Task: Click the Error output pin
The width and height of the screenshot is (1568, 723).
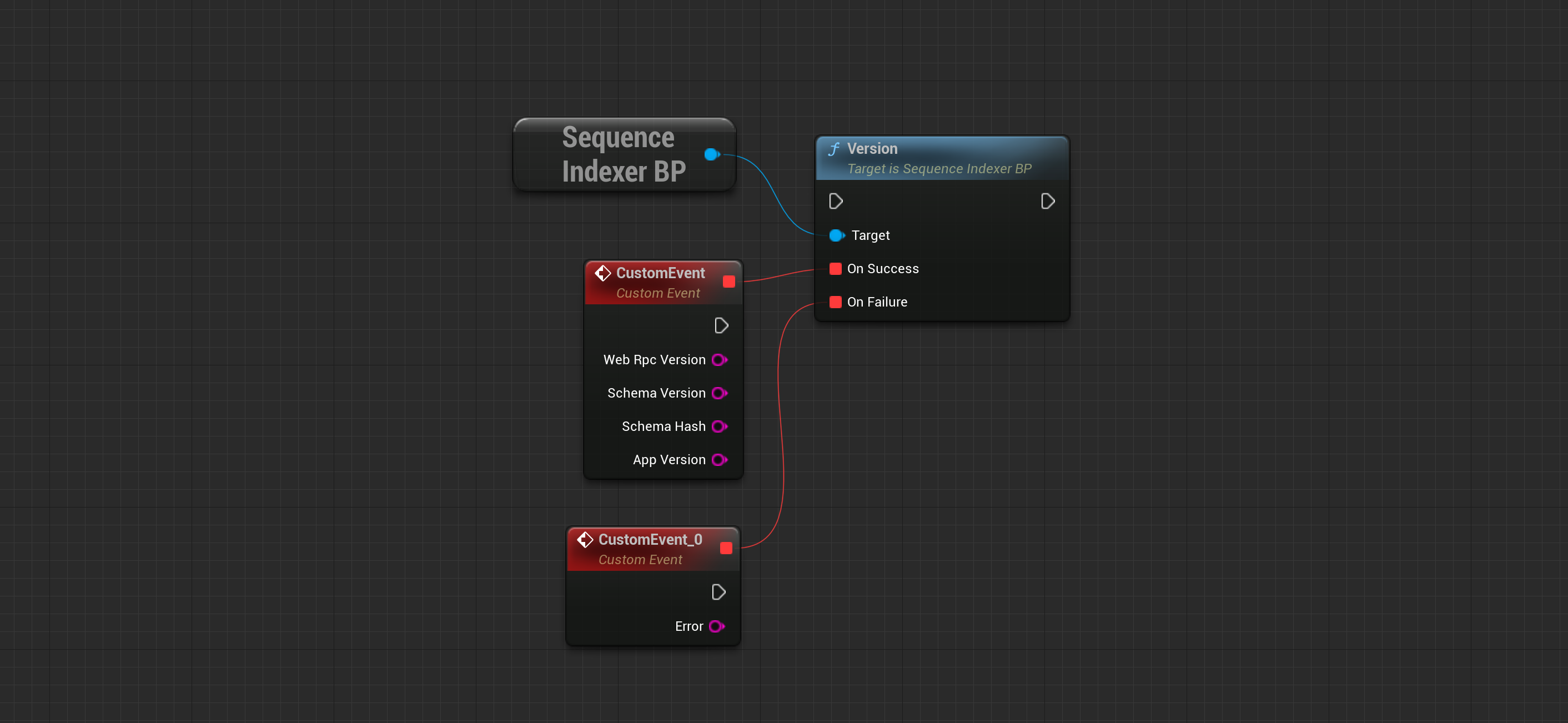Action: point(716,626)
